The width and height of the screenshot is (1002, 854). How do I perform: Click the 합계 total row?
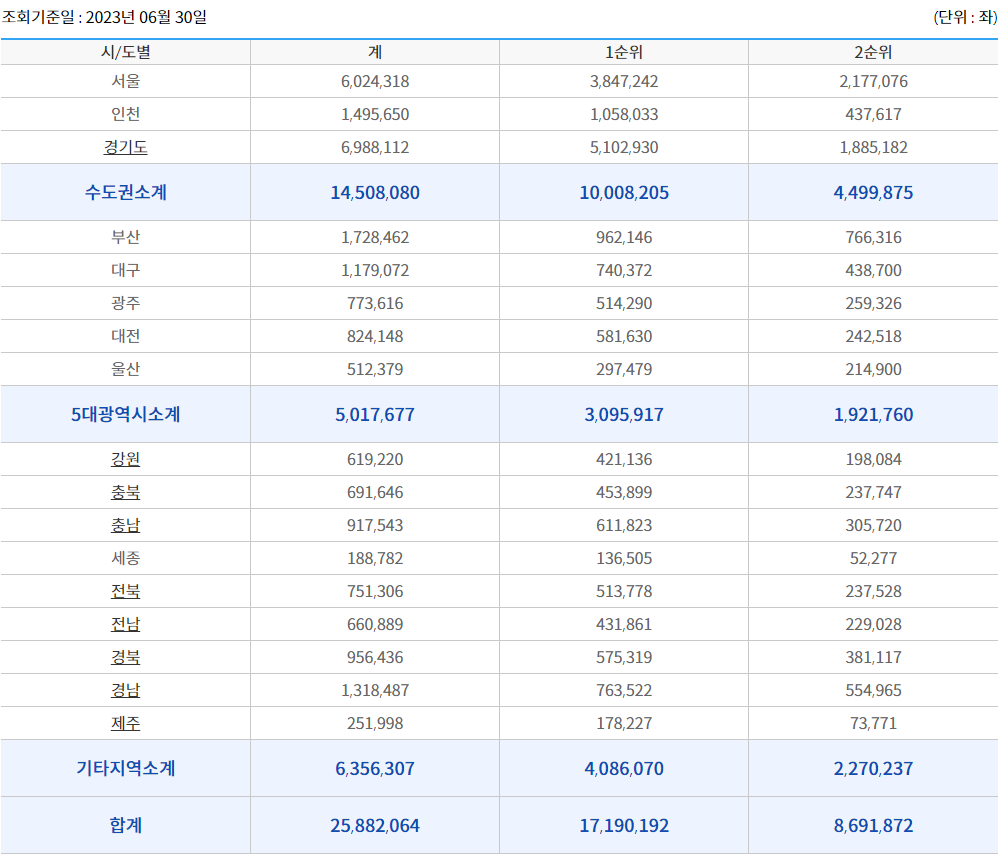[x=124, y=825]
